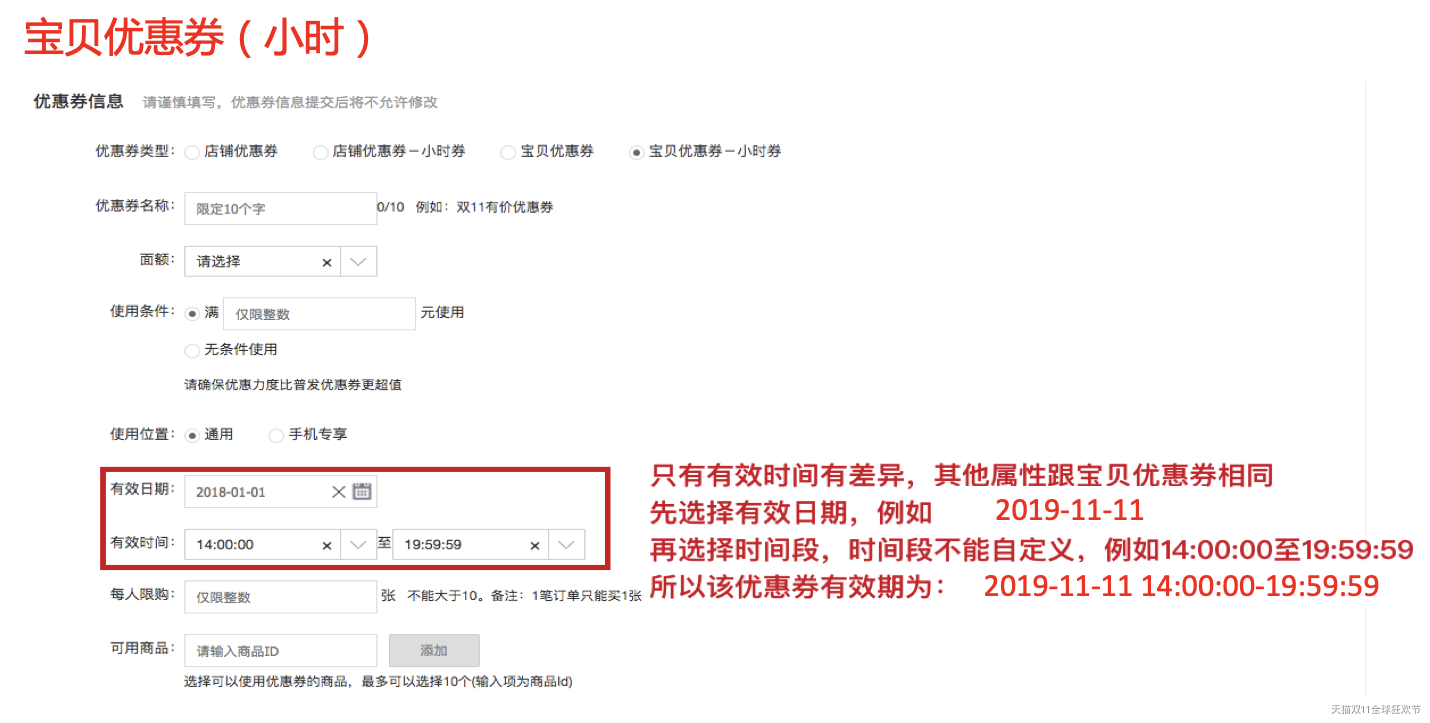Select 宝贝优惠券－小时券 radio option
Viewport: 1430px width, 723px height.
pyautogui.click(x=636, y=152)
